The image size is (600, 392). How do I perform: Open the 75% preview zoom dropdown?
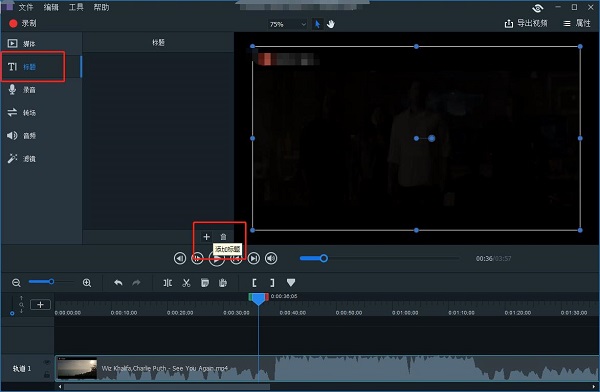[x=288, y=24]
